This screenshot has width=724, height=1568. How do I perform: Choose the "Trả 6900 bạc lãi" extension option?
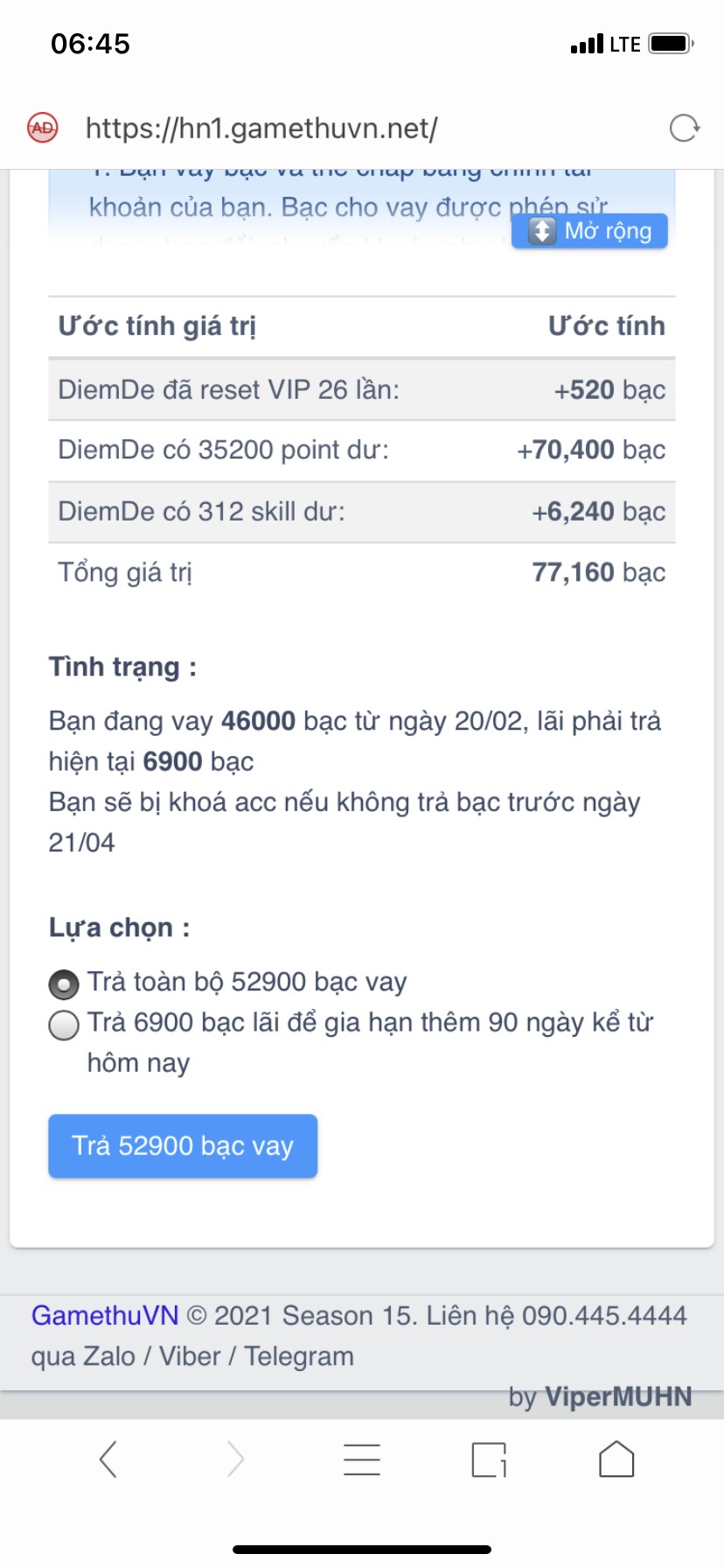coord(64,1025)
